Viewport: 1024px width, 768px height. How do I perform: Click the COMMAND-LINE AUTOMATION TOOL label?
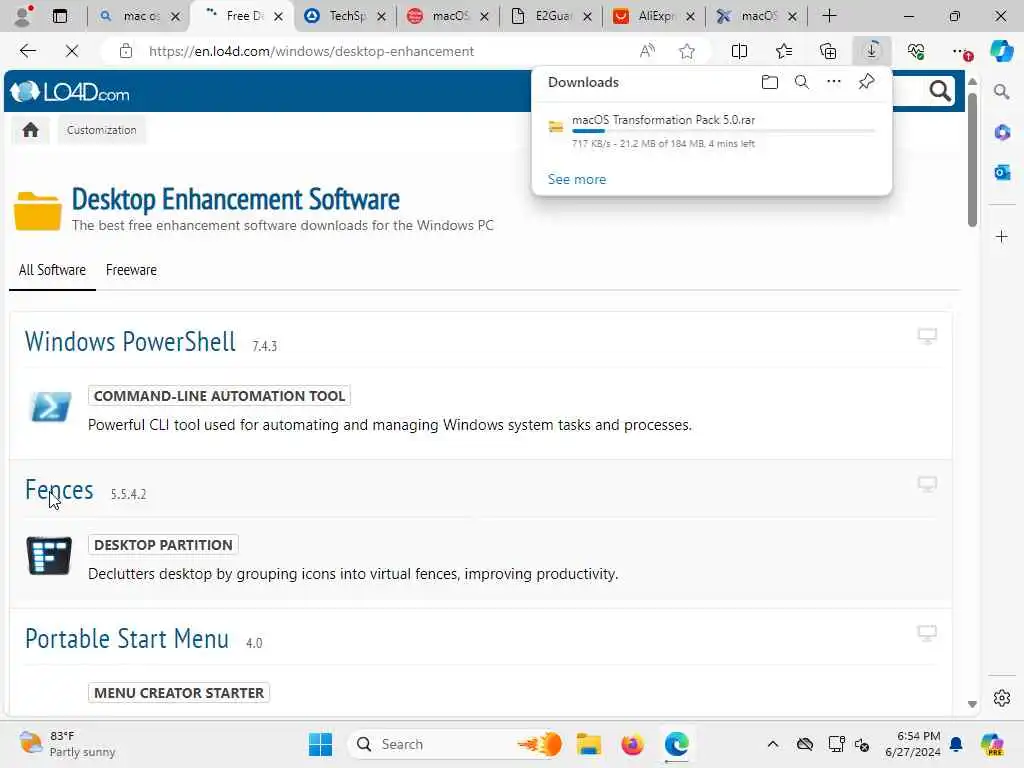(x=219, y=396)
